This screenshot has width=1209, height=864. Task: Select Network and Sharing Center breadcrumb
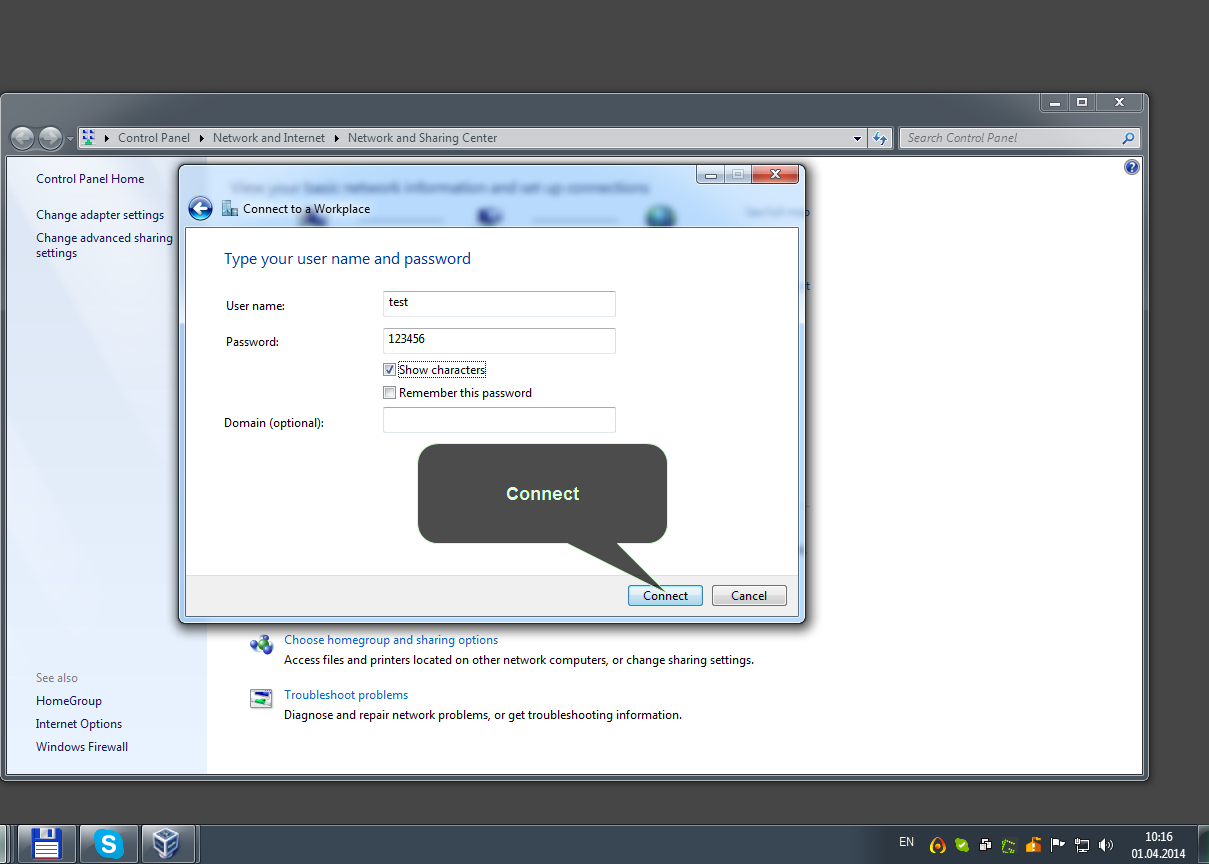tap(422, 138)
